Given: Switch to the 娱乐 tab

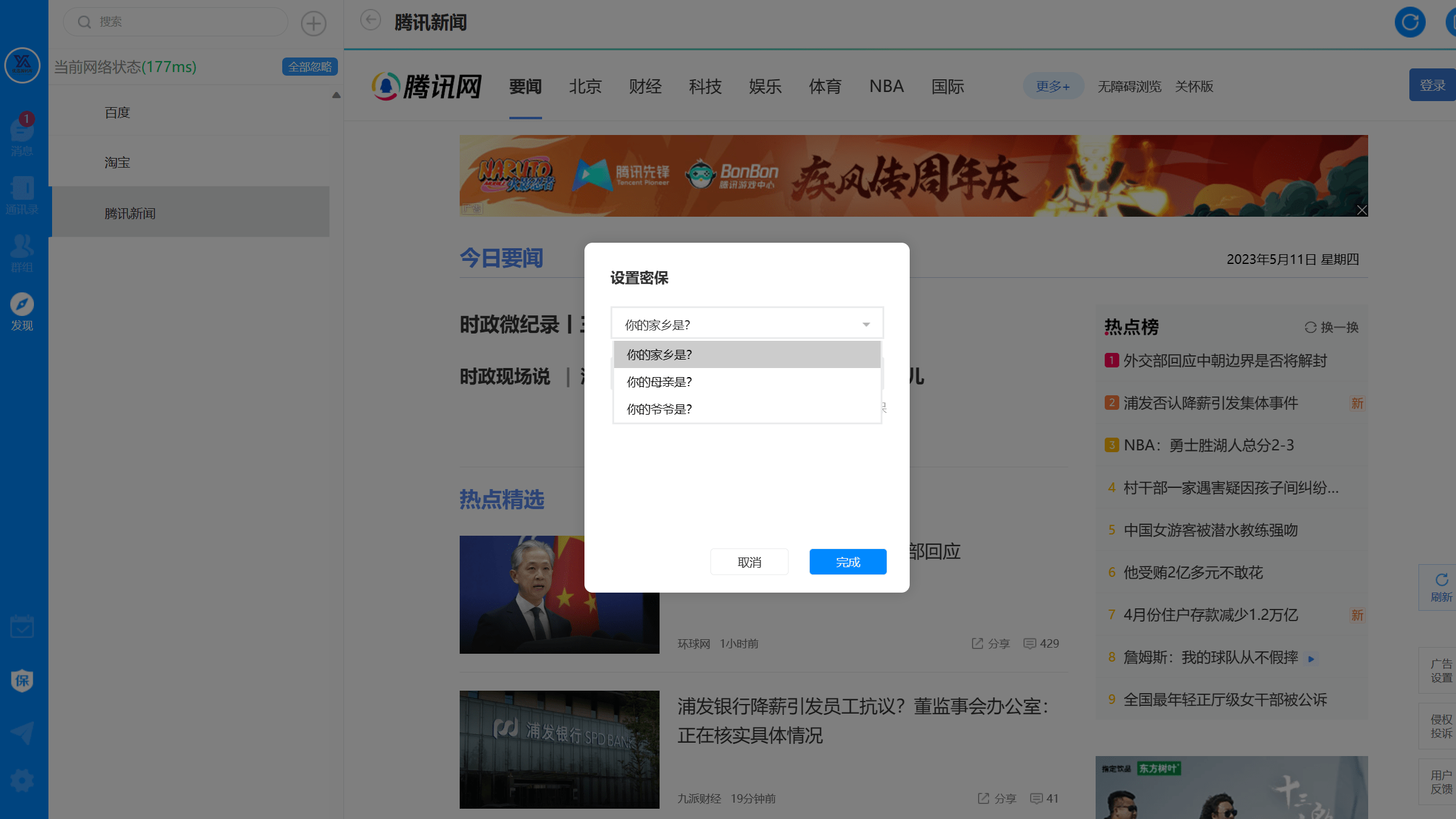Looking at the screenshot, I should pyautogui.click(x=765, y=87).
